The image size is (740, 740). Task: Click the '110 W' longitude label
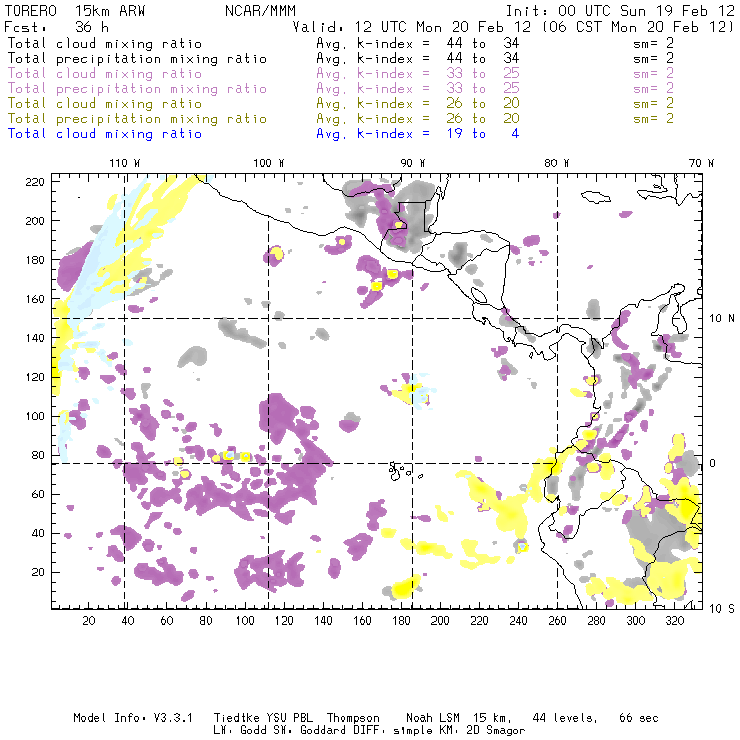point(125,163)
